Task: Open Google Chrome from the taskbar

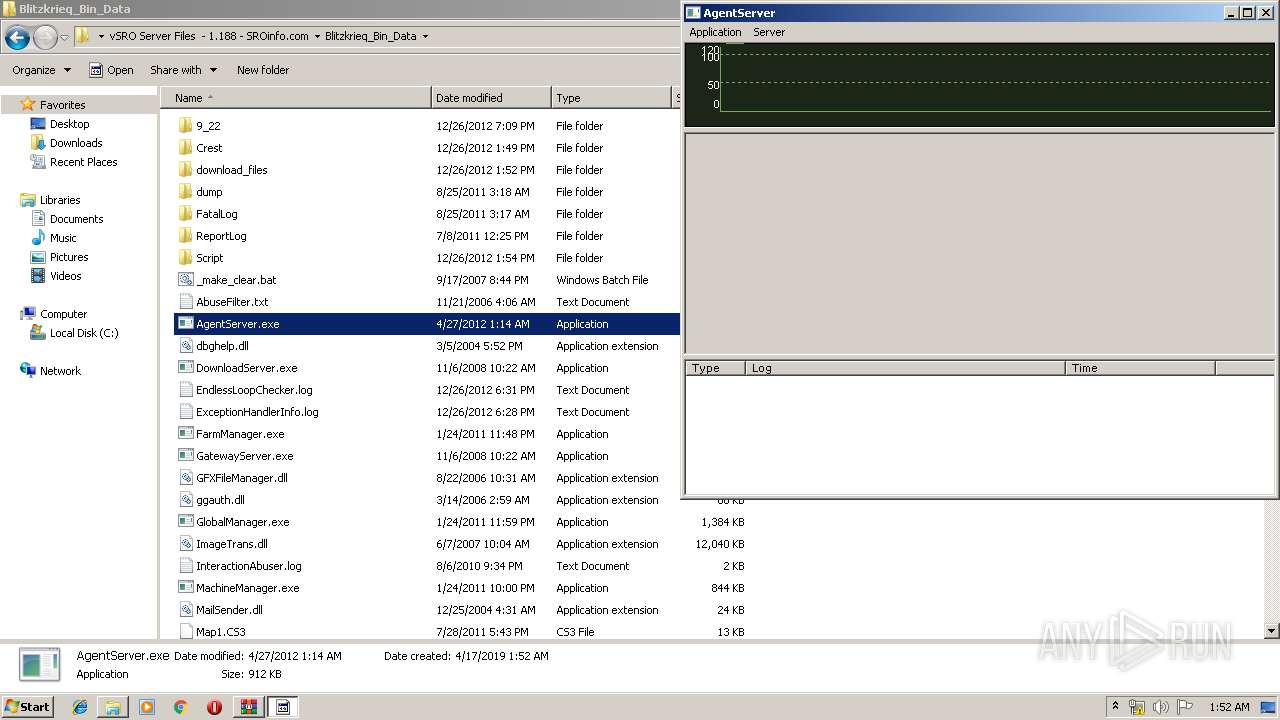Action: [180, 707]
